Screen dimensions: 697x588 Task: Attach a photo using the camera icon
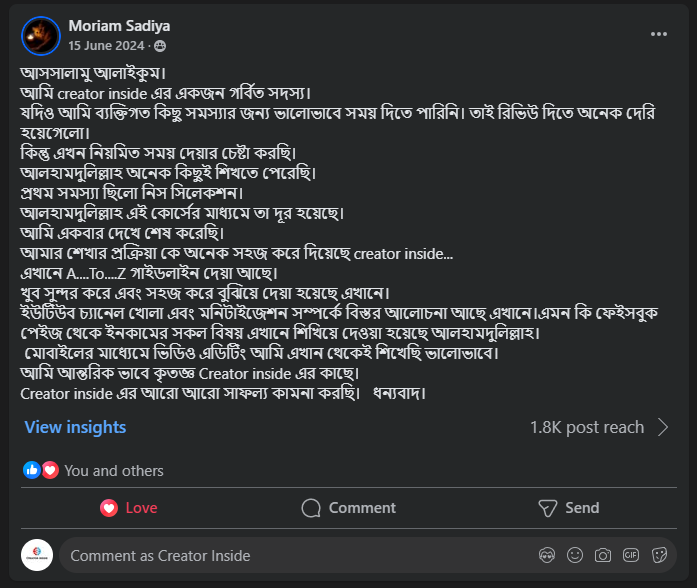pos(602,555)
